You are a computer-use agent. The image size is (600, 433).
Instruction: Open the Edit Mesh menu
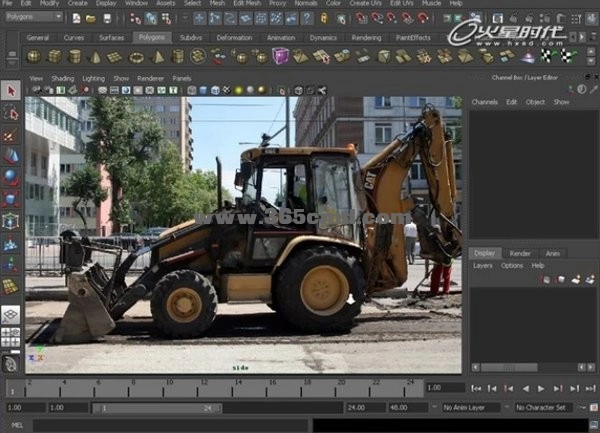pos(246,4)
